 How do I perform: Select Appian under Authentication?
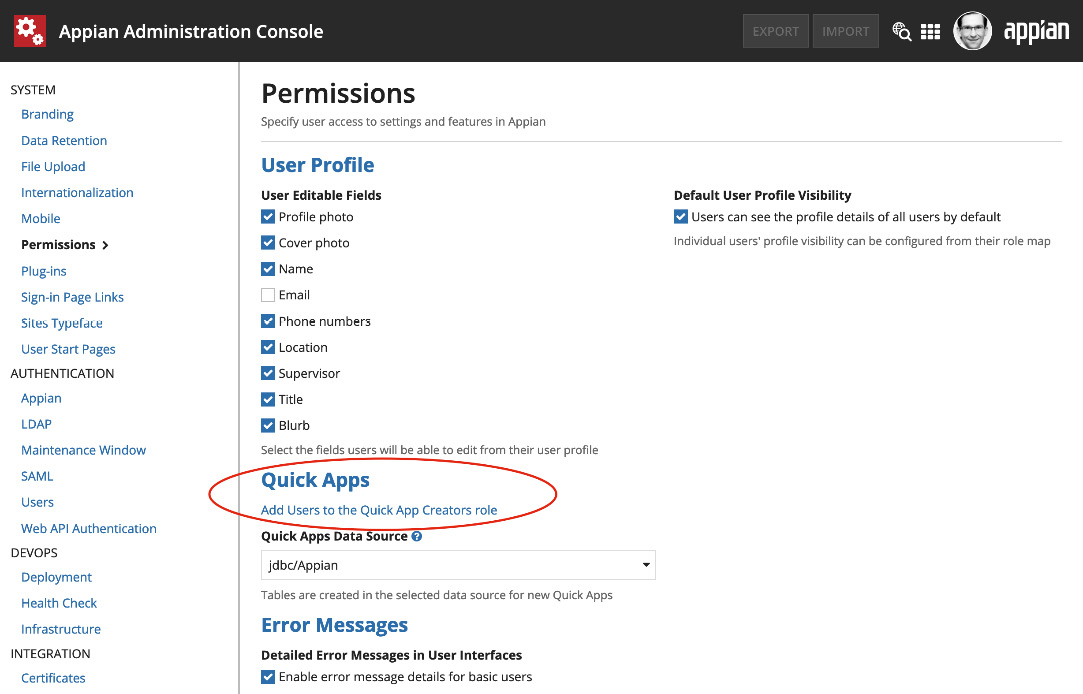point(41,398)
